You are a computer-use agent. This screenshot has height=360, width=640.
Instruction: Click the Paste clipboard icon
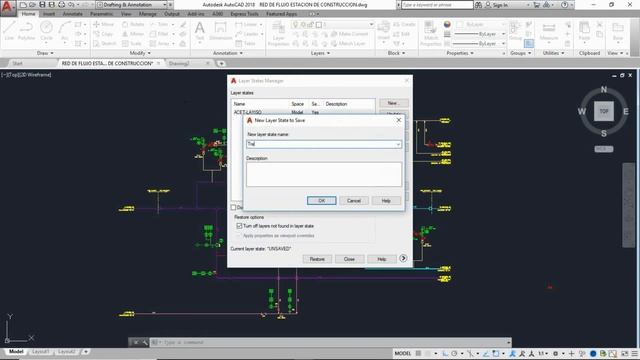point(584,31)
